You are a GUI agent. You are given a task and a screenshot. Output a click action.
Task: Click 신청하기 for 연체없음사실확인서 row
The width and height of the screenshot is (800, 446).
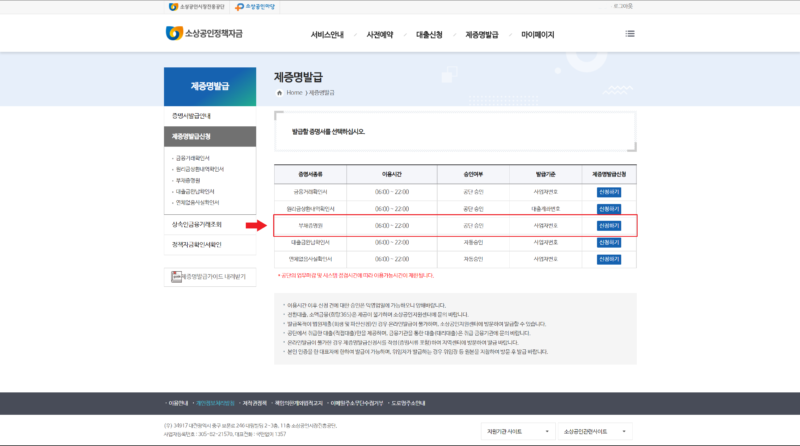click(609, 259)
